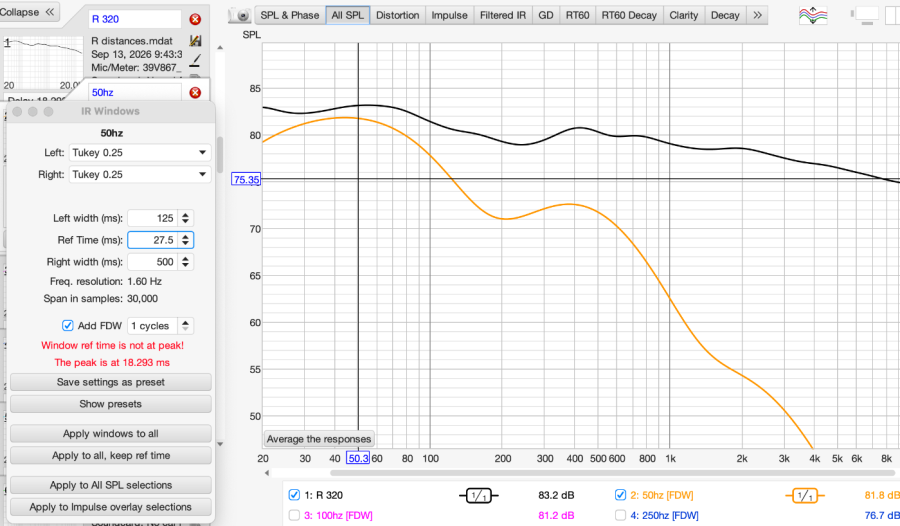This screenshot has width=900, height=526.
Task: Click the FDW cycles stepper arrows
Action: (x=185, y=326)
